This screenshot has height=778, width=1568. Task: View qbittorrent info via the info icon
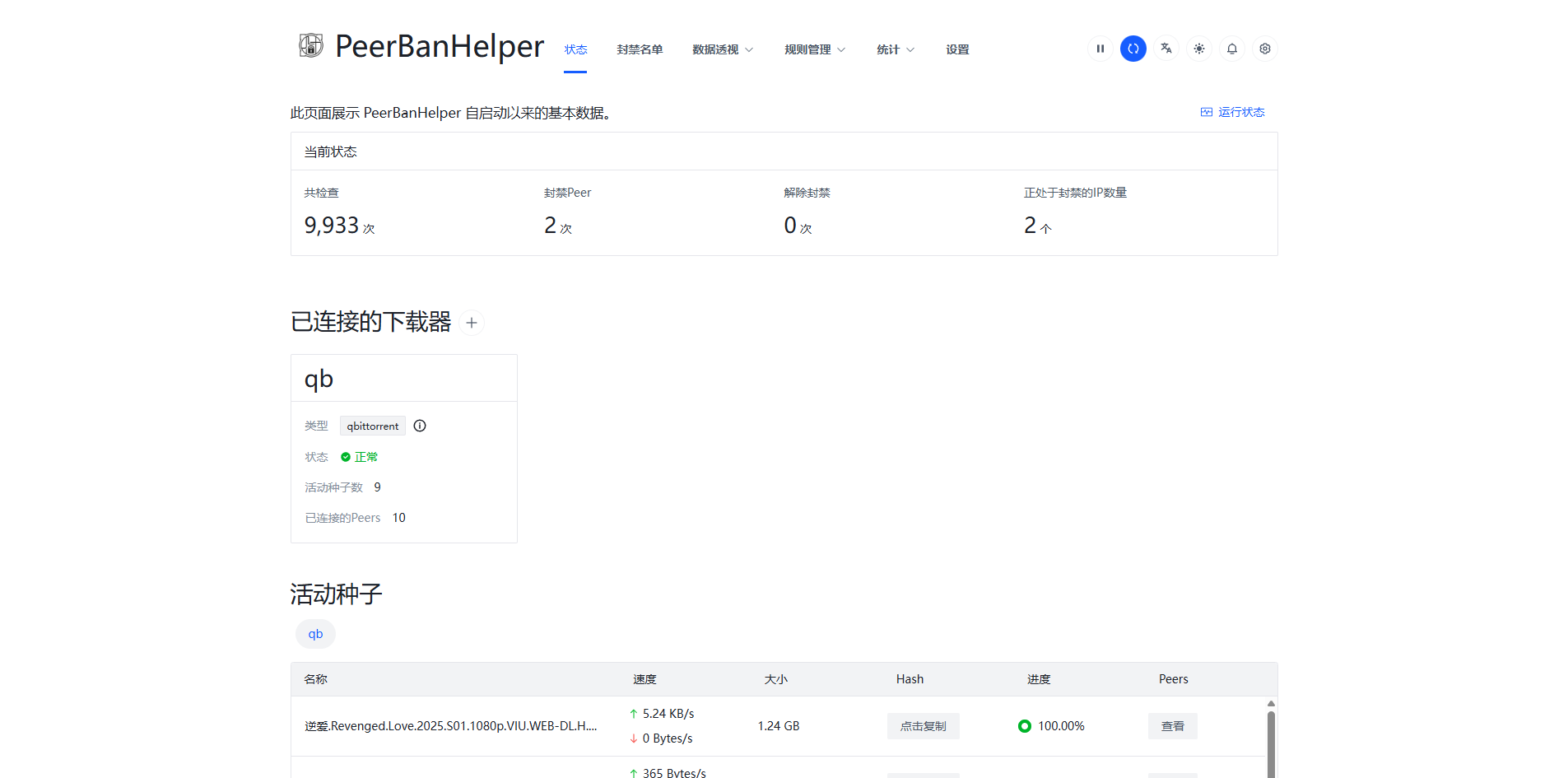pos(419,426)
